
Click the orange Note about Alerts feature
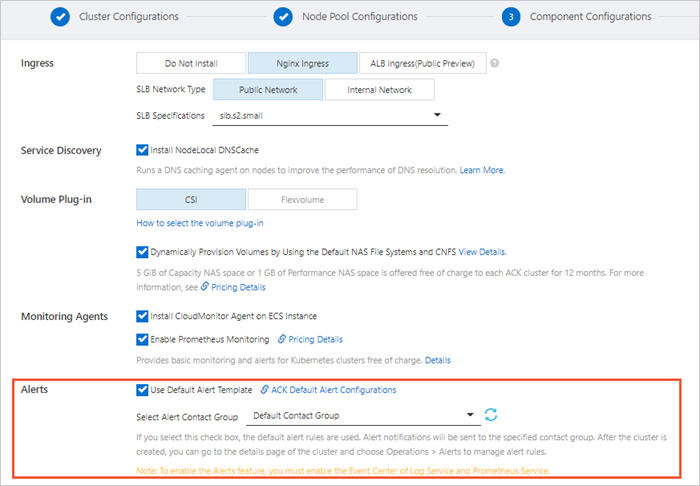click(x=343, y=471)
